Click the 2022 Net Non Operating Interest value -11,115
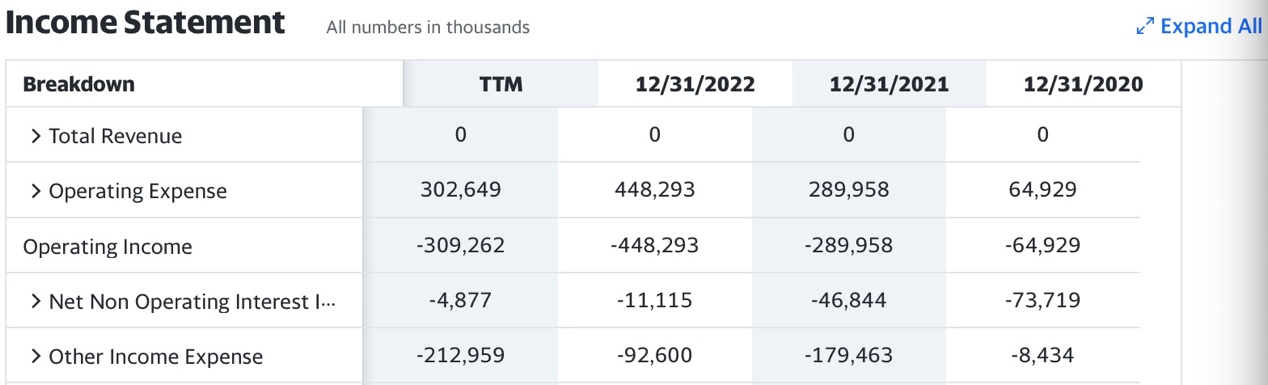The height and width of the screenshot is (385, 1268). click(x=654, y=300)
